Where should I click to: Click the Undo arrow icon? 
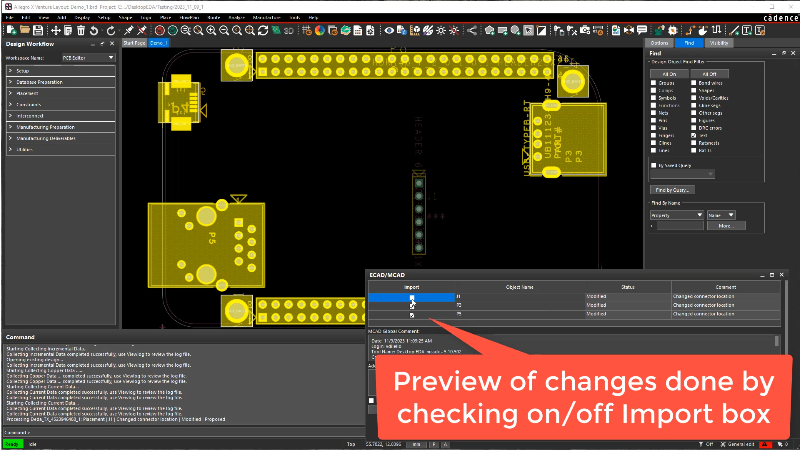click(x=95, y=30)
